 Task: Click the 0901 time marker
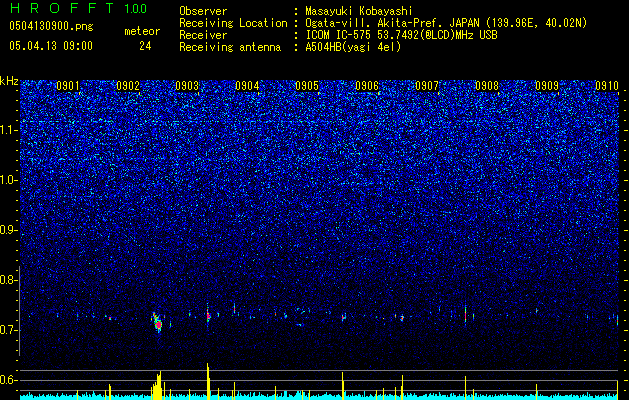[67, 86]
